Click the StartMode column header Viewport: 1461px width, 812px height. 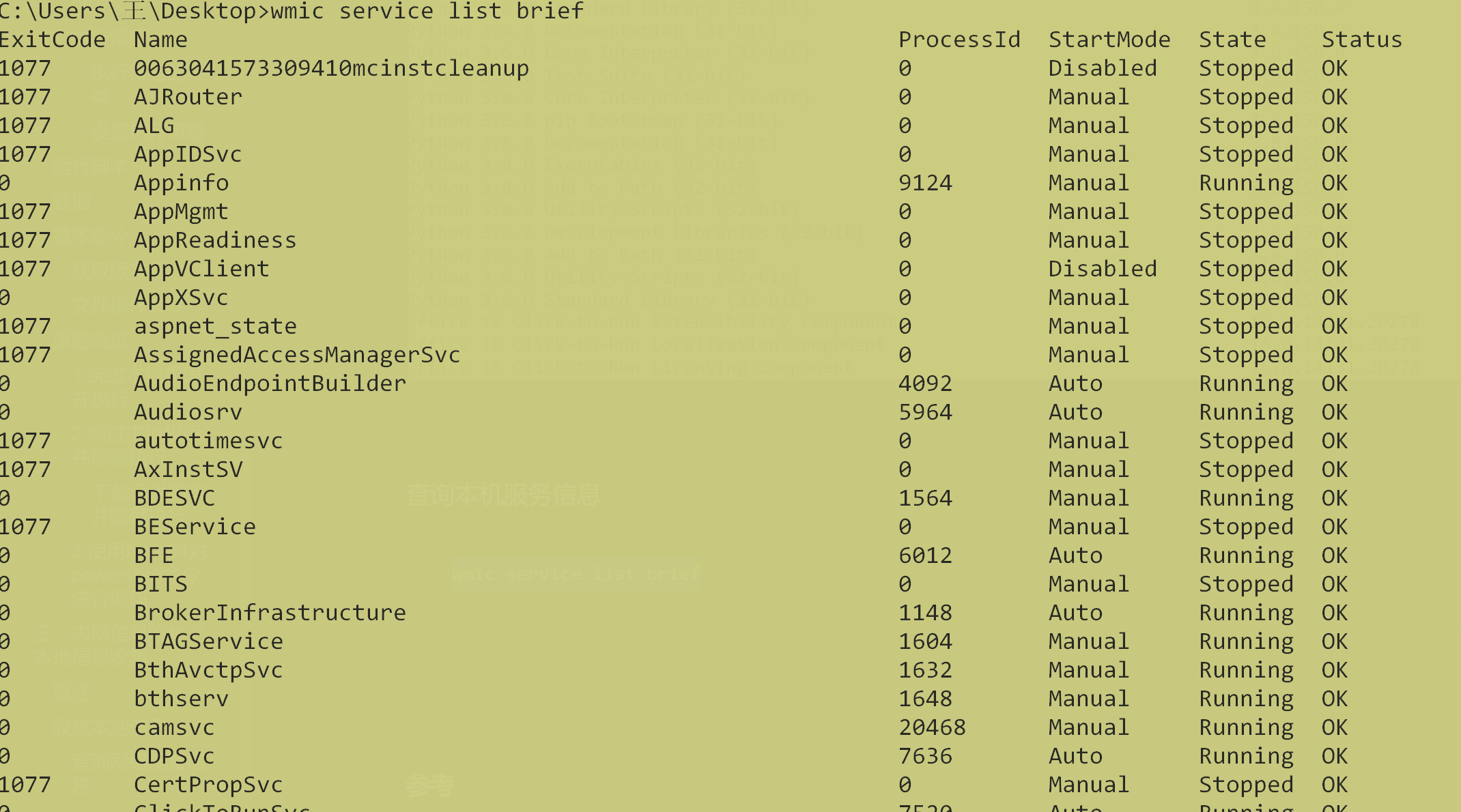(x=1109, y=40)
